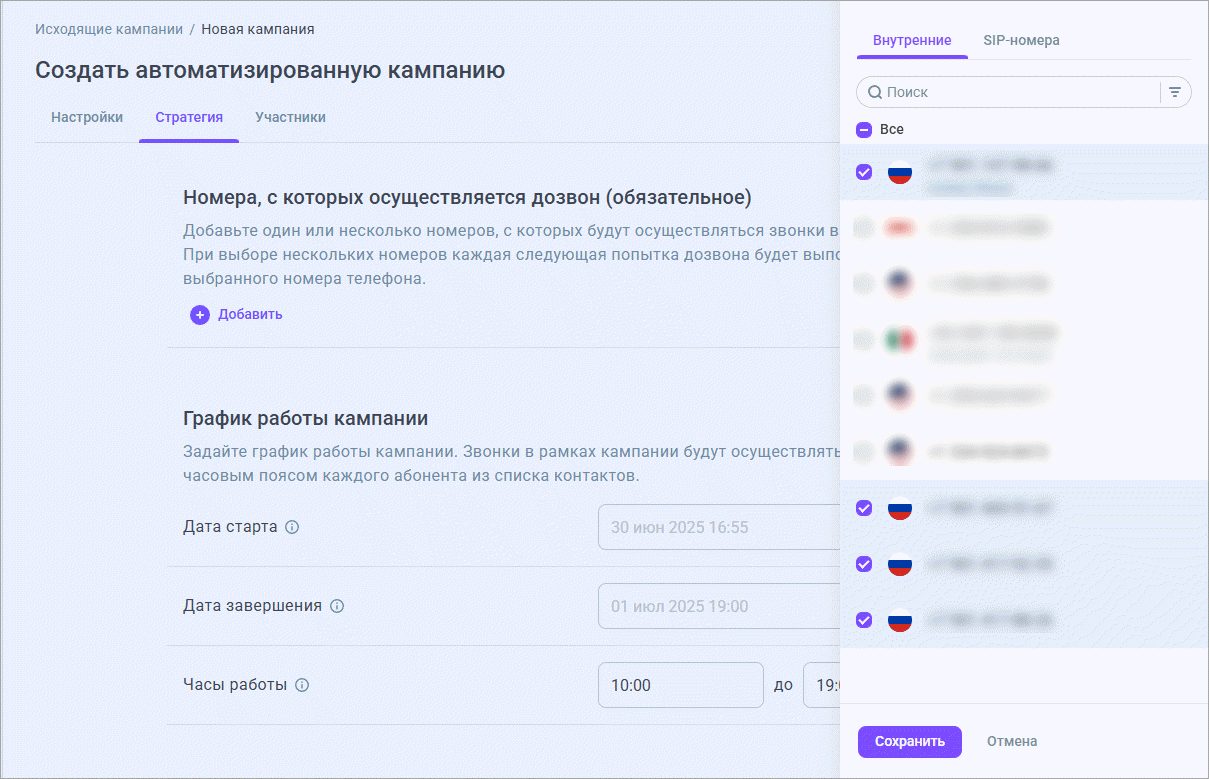
Task: Click info icon beside Дата завершения
Action: pyautogui.click(x=337, y=606)
